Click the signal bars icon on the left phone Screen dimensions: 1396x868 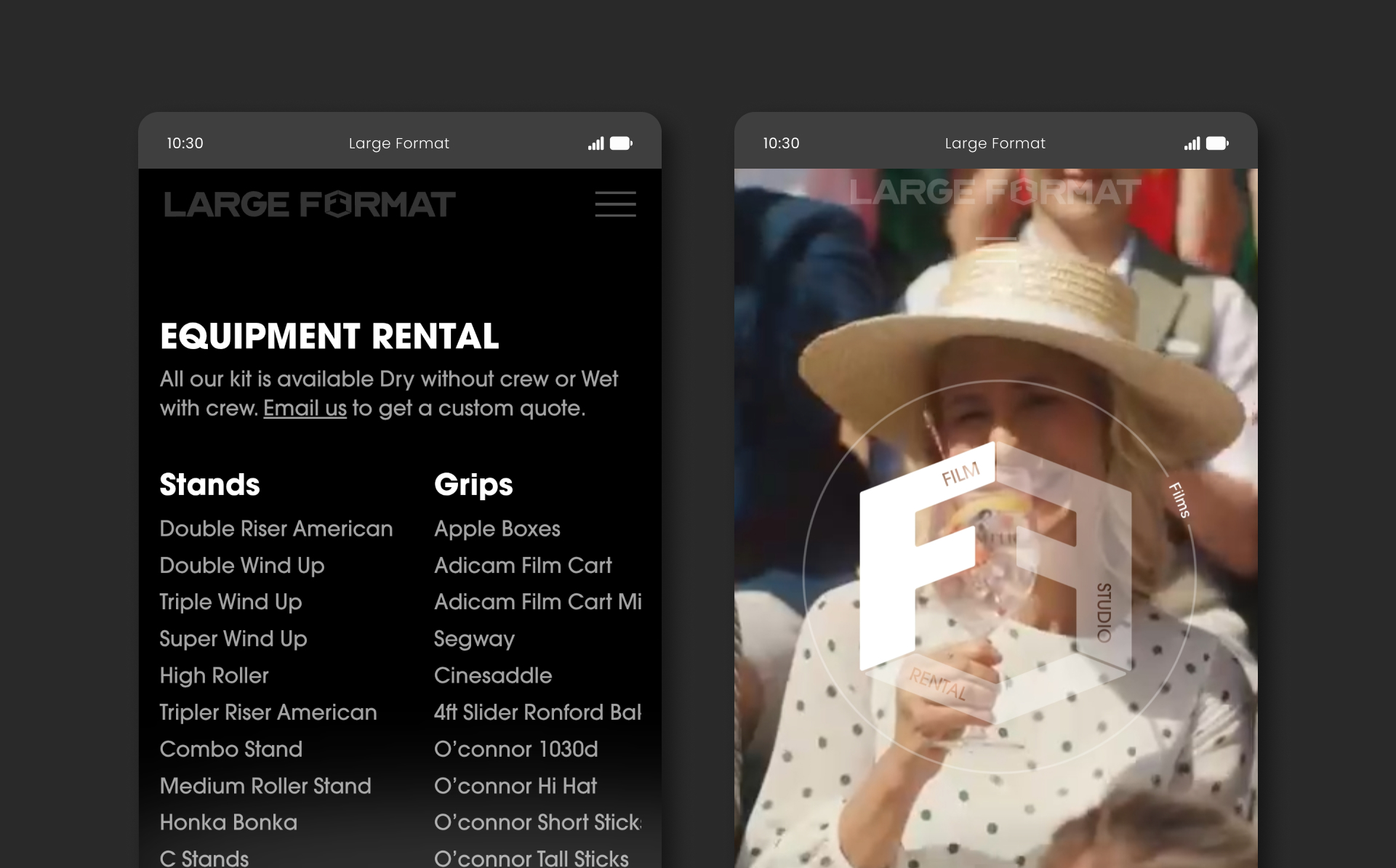point(595,143)
